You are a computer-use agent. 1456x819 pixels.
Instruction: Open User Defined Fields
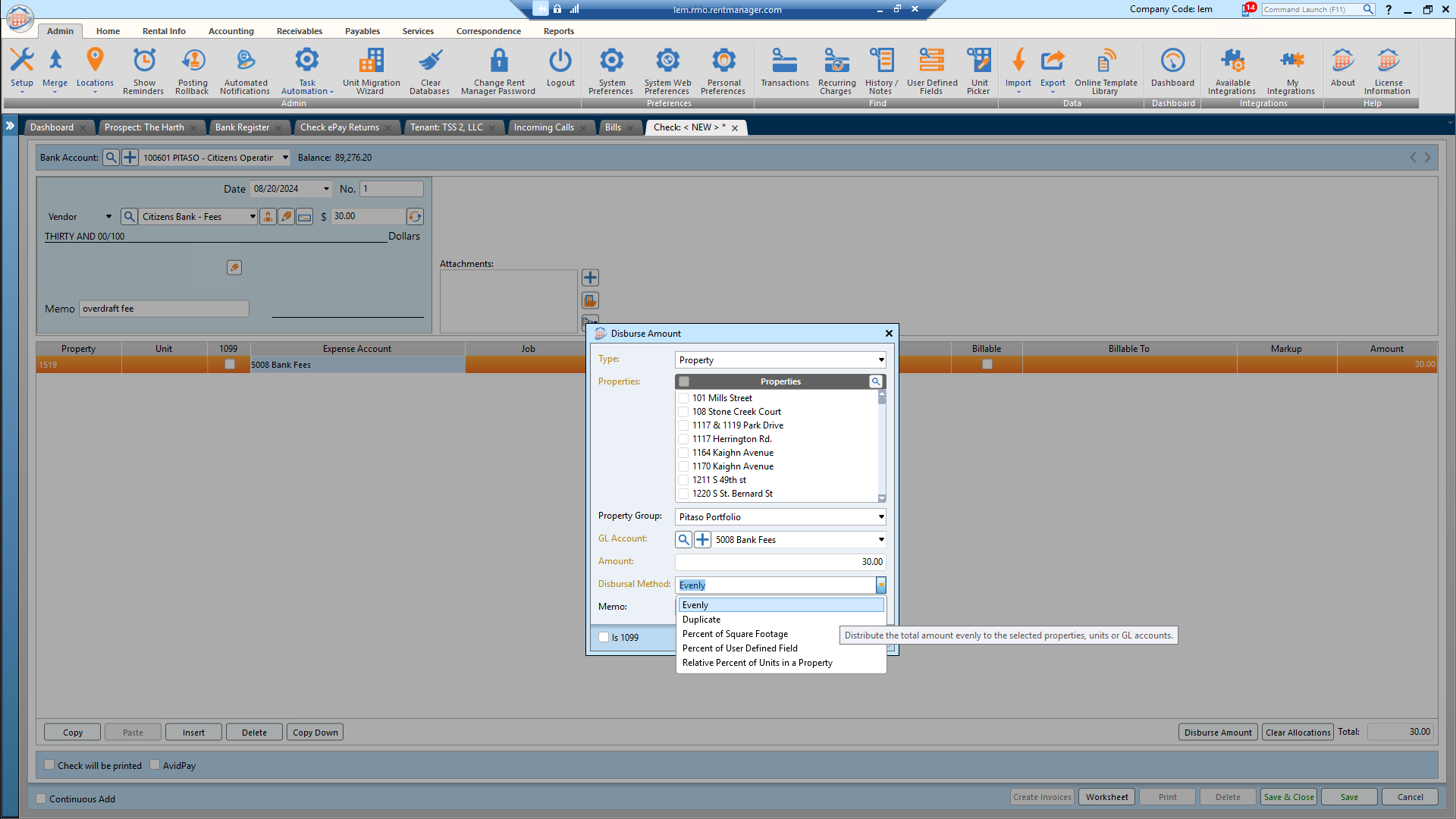tap(932, 71)
